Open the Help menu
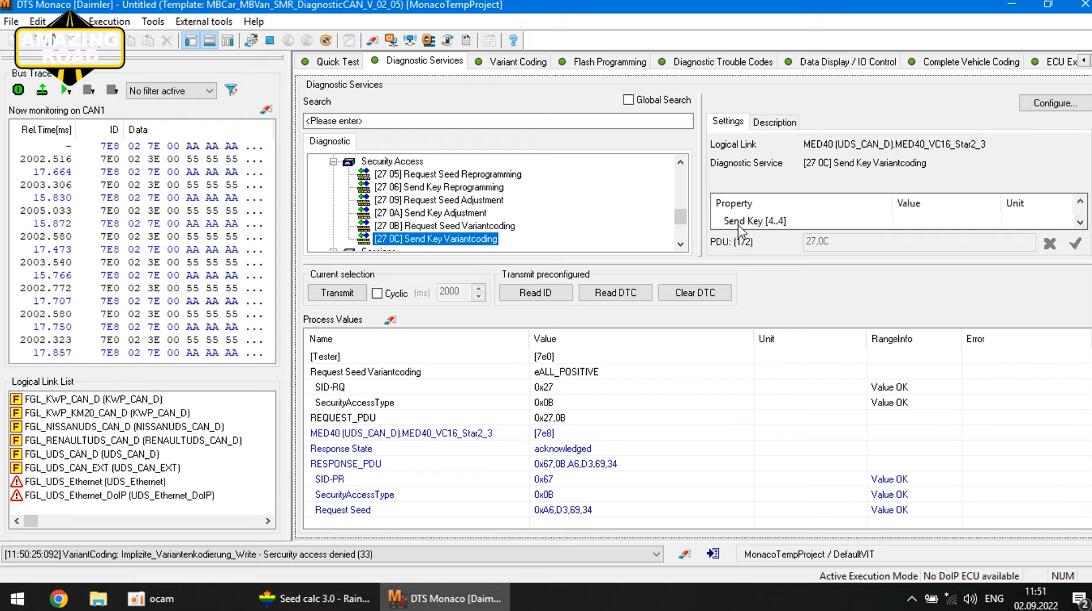The image size is (1092, 611). [254, 22]
